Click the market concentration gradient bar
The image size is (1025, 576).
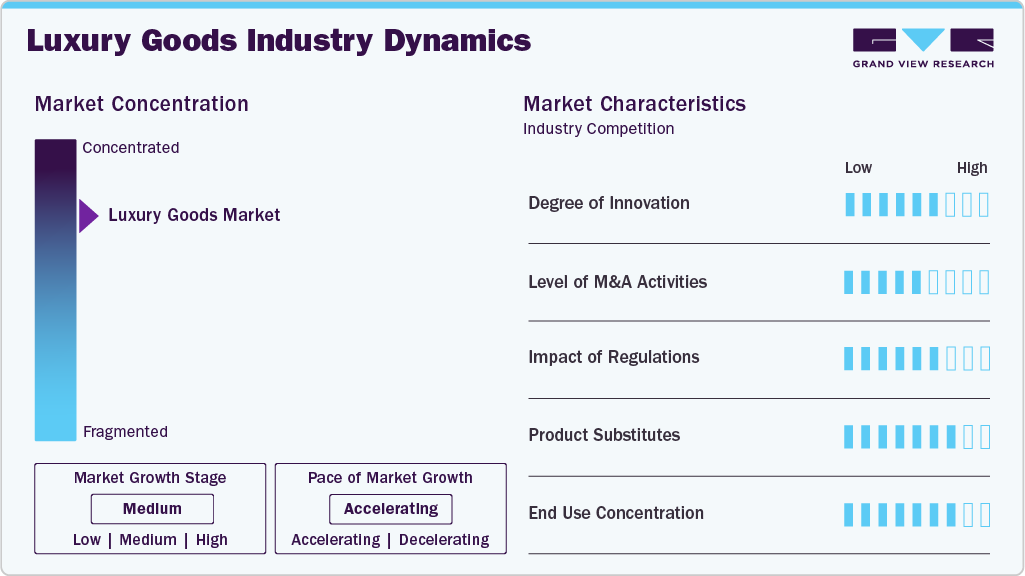[55, 290]
